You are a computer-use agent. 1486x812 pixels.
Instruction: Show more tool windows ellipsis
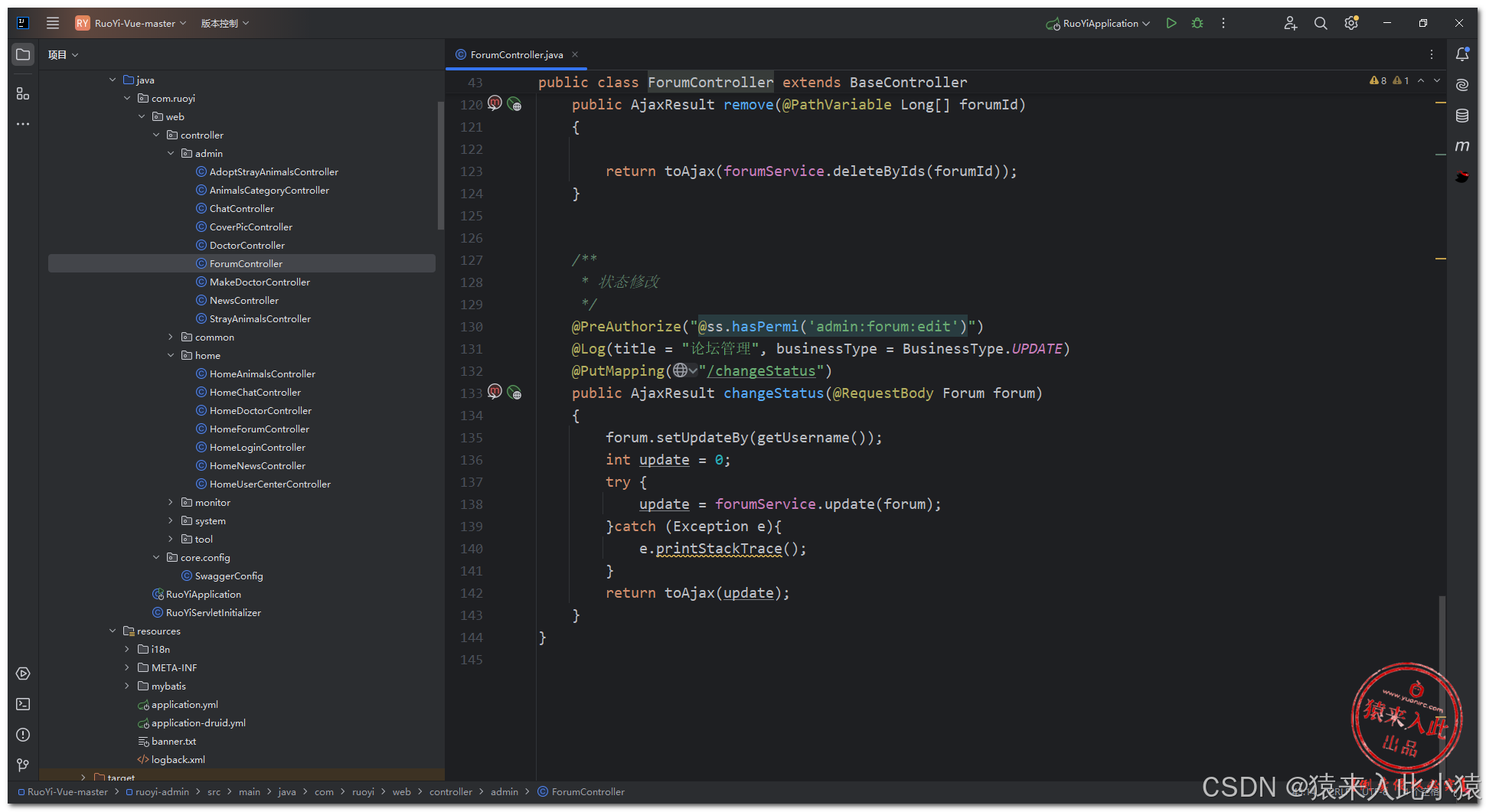coord(23,124)
